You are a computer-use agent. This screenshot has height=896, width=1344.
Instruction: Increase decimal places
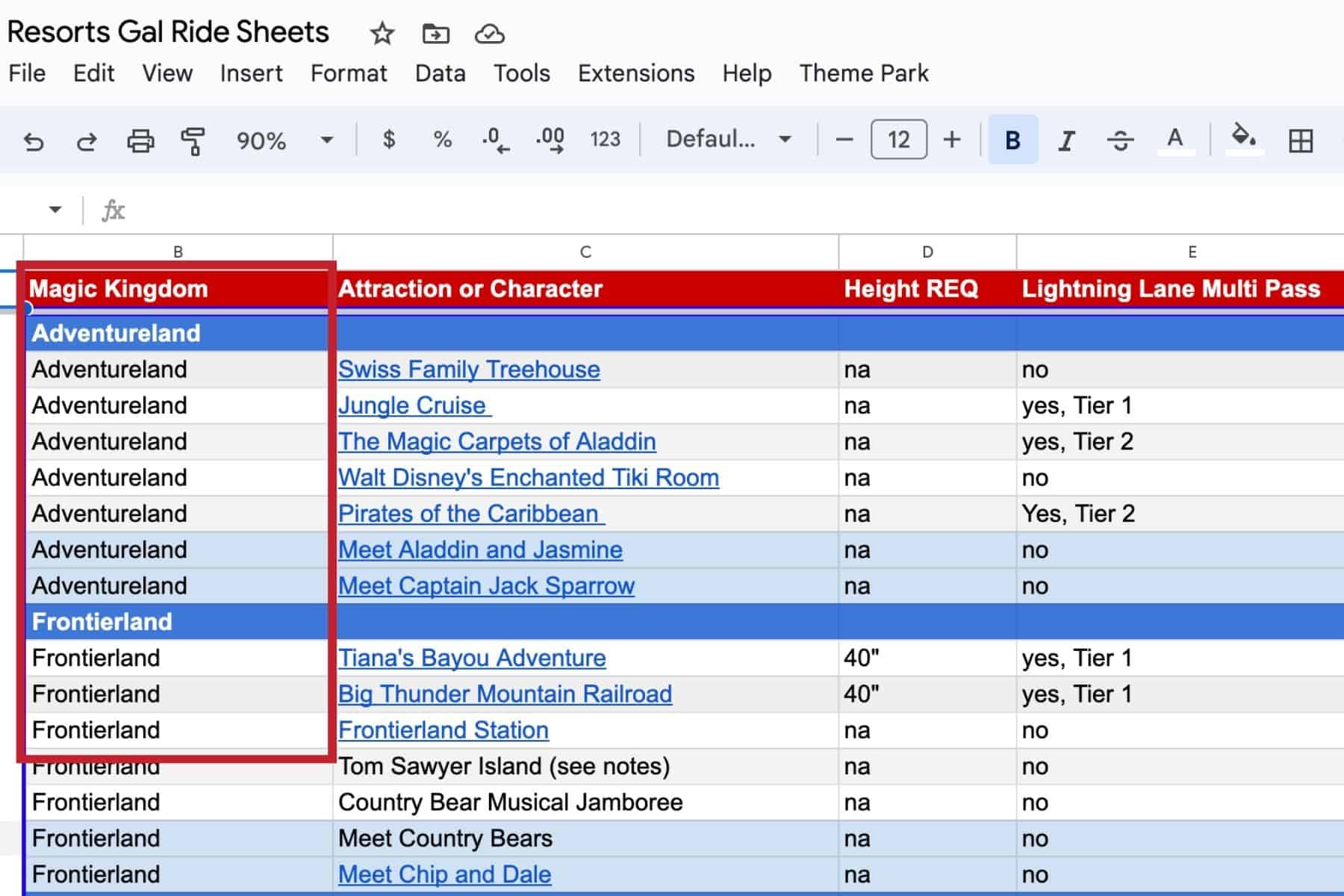[550, 140]
